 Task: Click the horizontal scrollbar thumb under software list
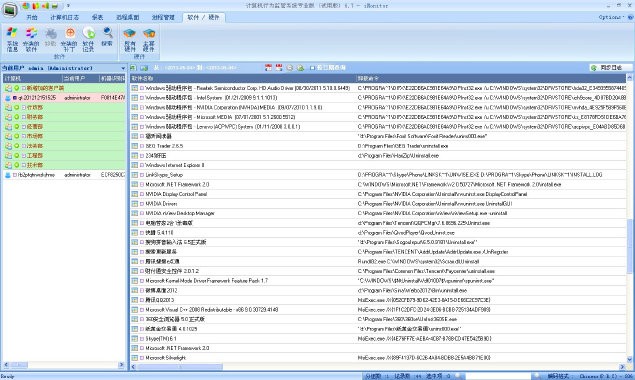point(179,367)
